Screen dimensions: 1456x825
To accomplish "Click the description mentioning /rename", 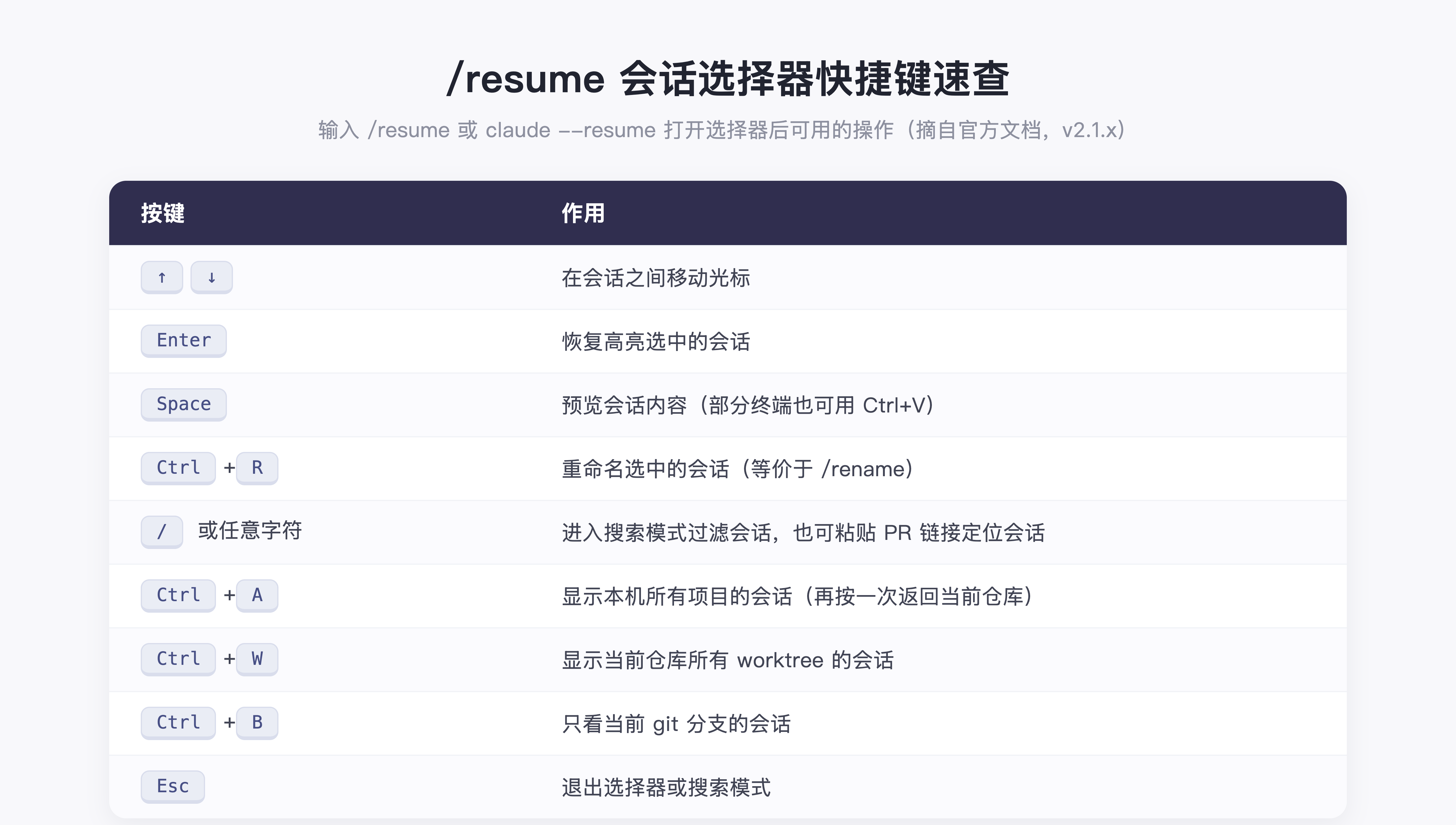I will 738,469.
